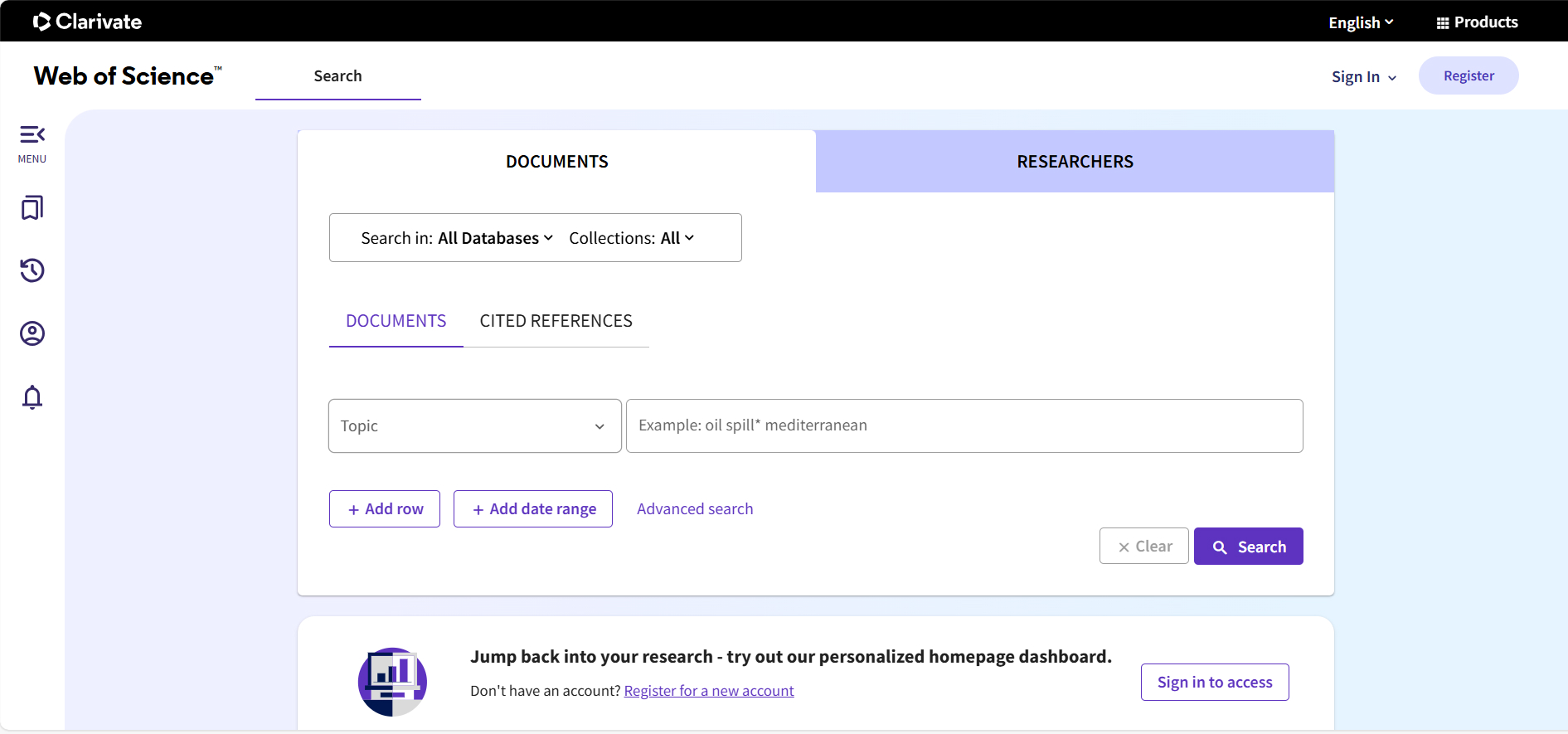Select the DOCUMENTS sub-tab
The width and height of the screenshot is (1568, 734).
point(396,321)
